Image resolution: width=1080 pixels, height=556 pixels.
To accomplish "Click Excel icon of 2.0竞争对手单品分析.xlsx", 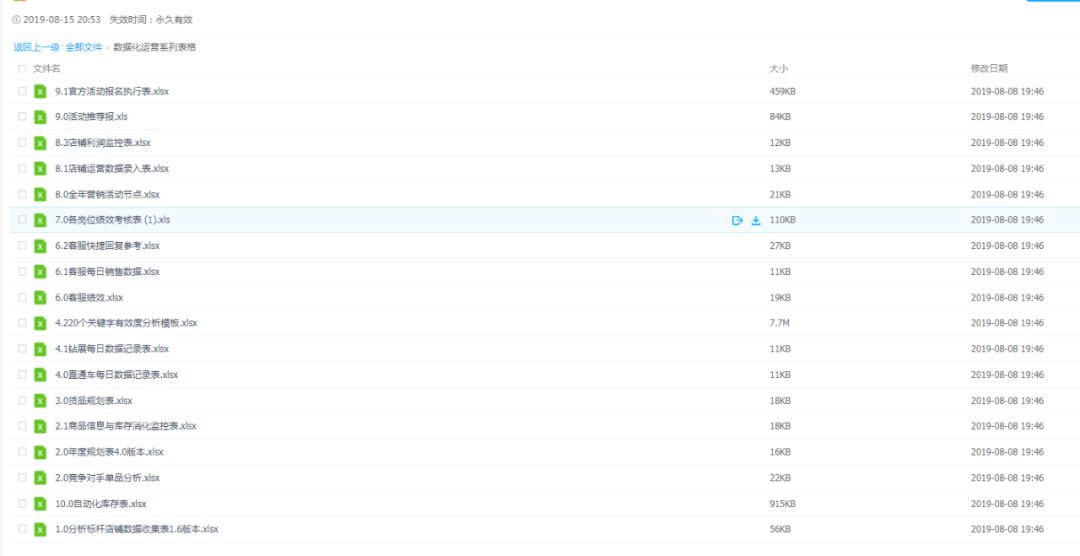I will [x=41, y=477].
